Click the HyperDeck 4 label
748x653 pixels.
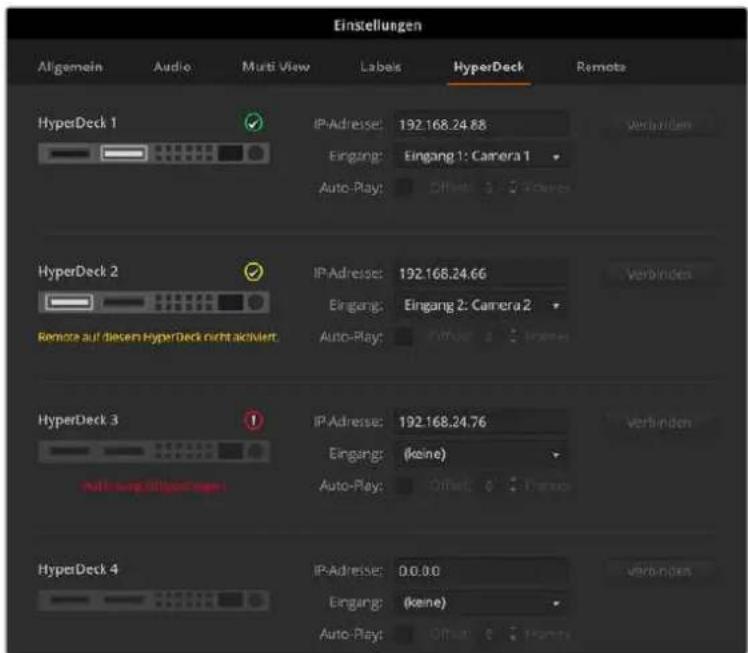pos(78,570)
